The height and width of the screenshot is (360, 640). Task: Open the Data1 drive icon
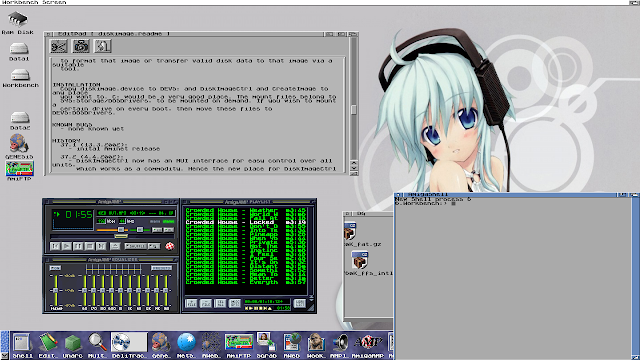pyautogui.click(x=19, y=49)
